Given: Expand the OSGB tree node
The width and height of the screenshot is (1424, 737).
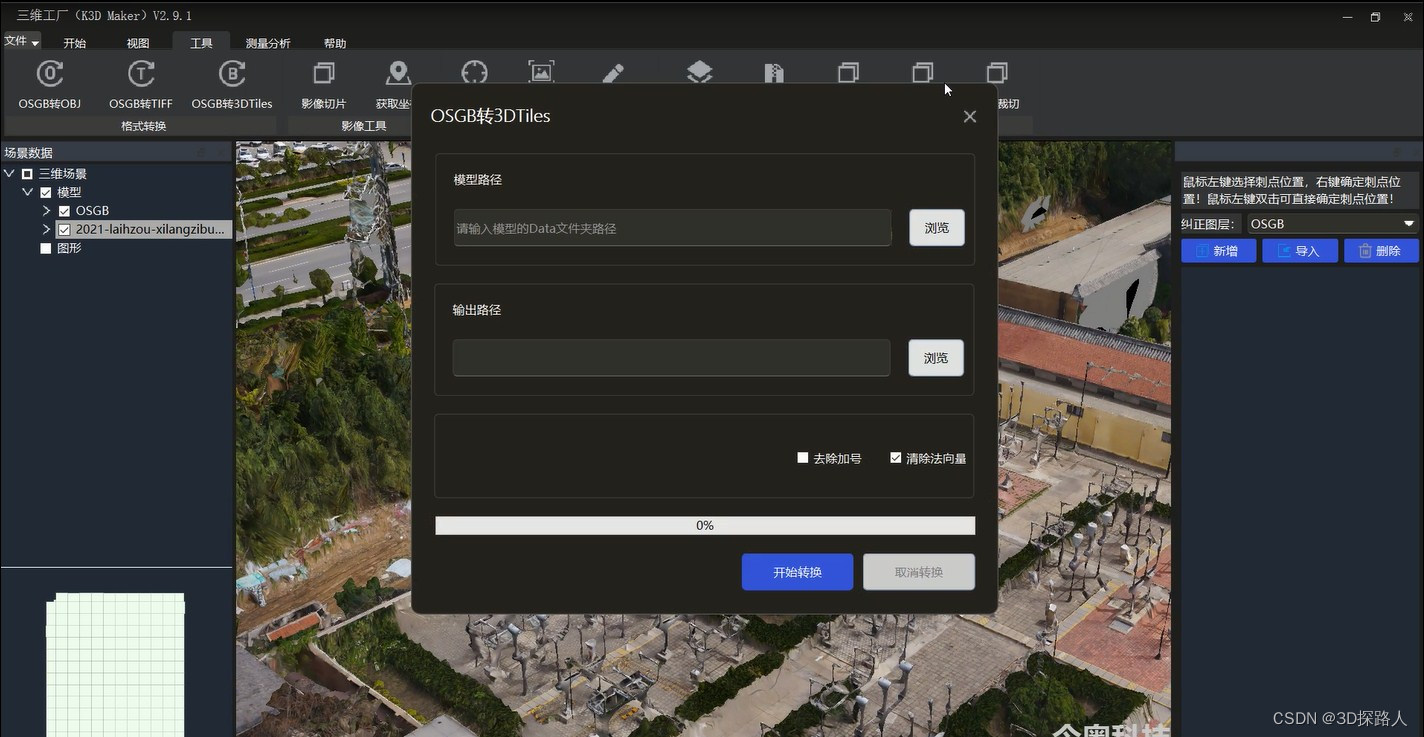Looking at the screenshot, I should pos(46,211).
